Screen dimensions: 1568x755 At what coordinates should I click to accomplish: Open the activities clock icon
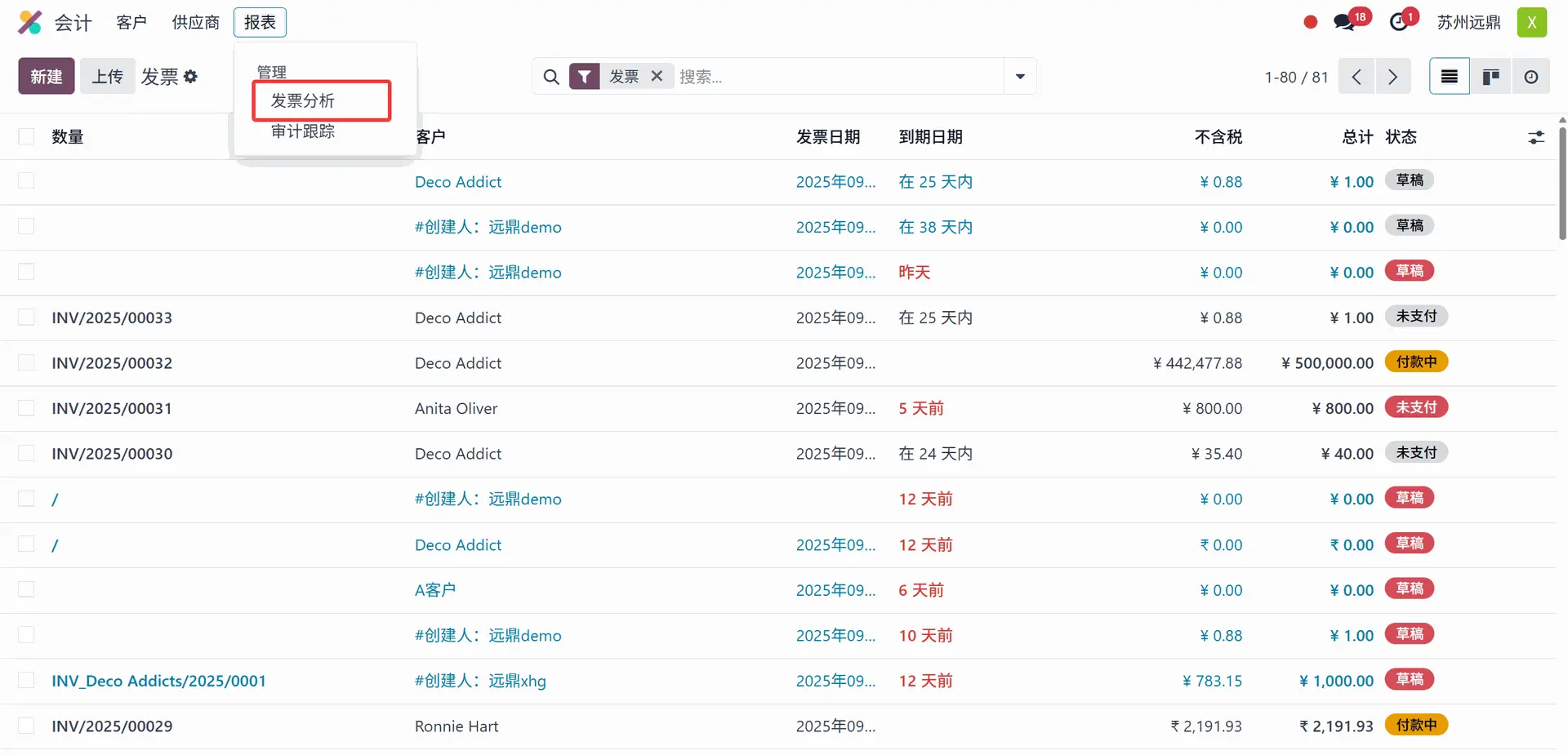coord(1399,22)
